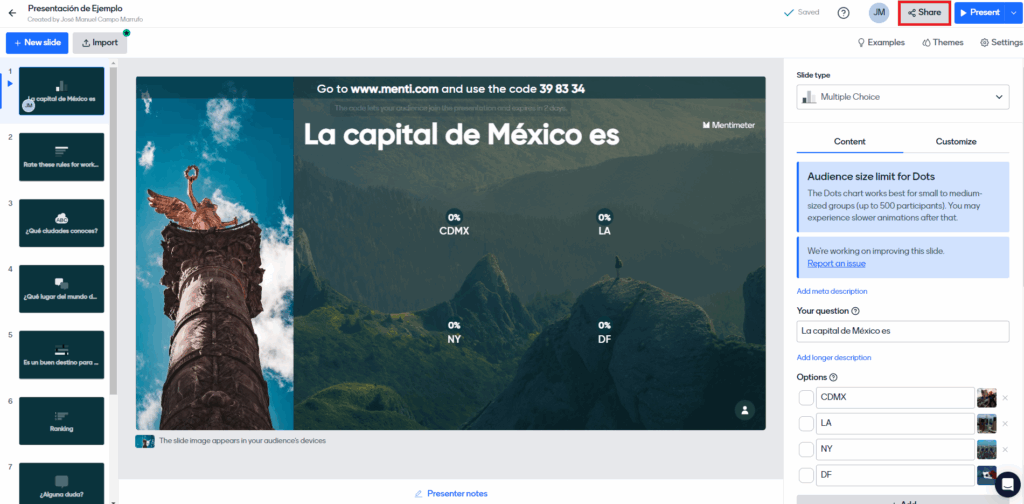Mark CDMX as the correct answer

pos(806,397)
